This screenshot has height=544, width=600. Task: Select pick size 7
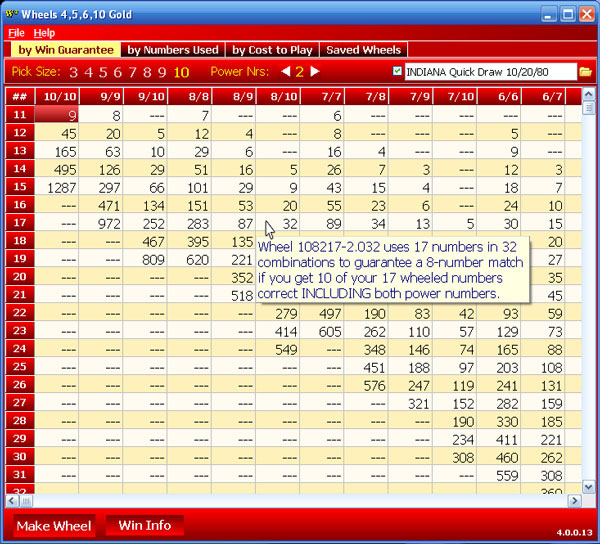pos(132,72)
